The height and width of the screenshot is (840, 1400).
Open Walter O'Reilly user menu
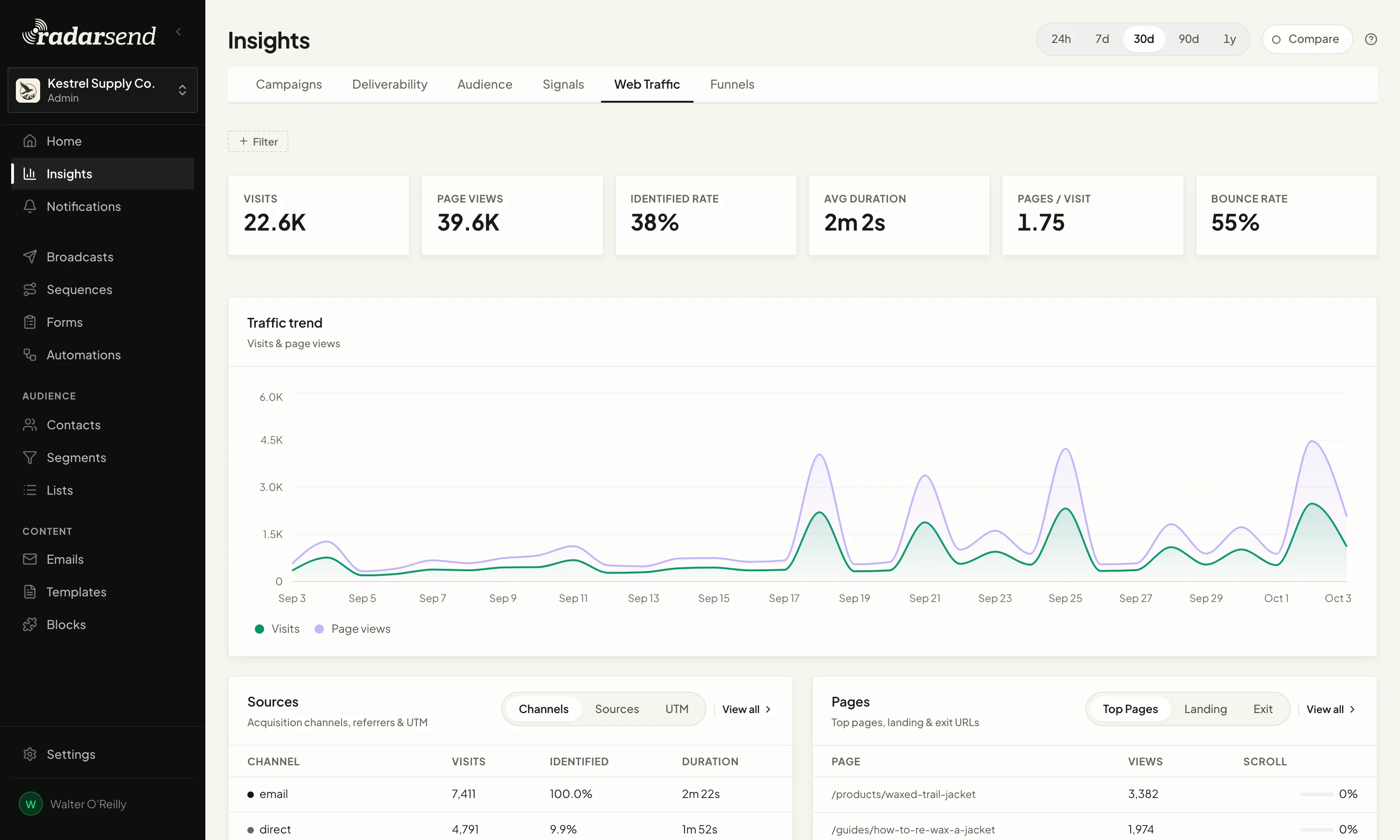point(102,804)
